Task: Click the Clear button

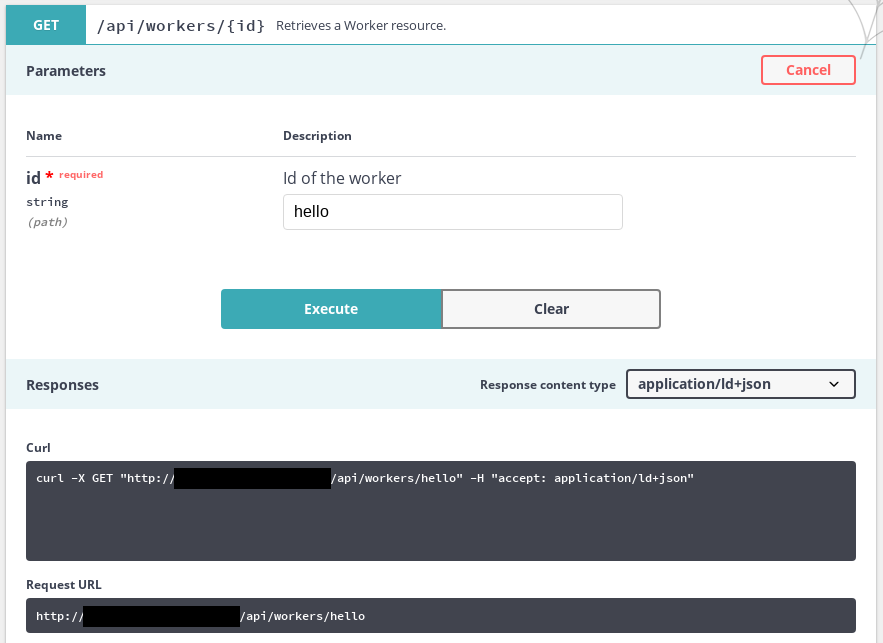Action: [x=551, y=309]
